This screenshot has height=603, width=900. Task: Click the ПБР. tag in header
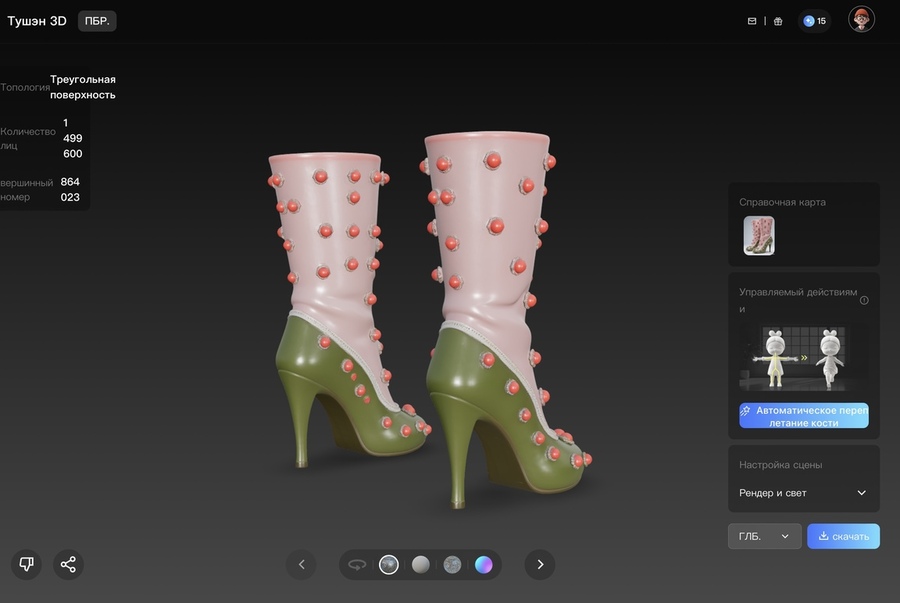[x=97, y=21]
